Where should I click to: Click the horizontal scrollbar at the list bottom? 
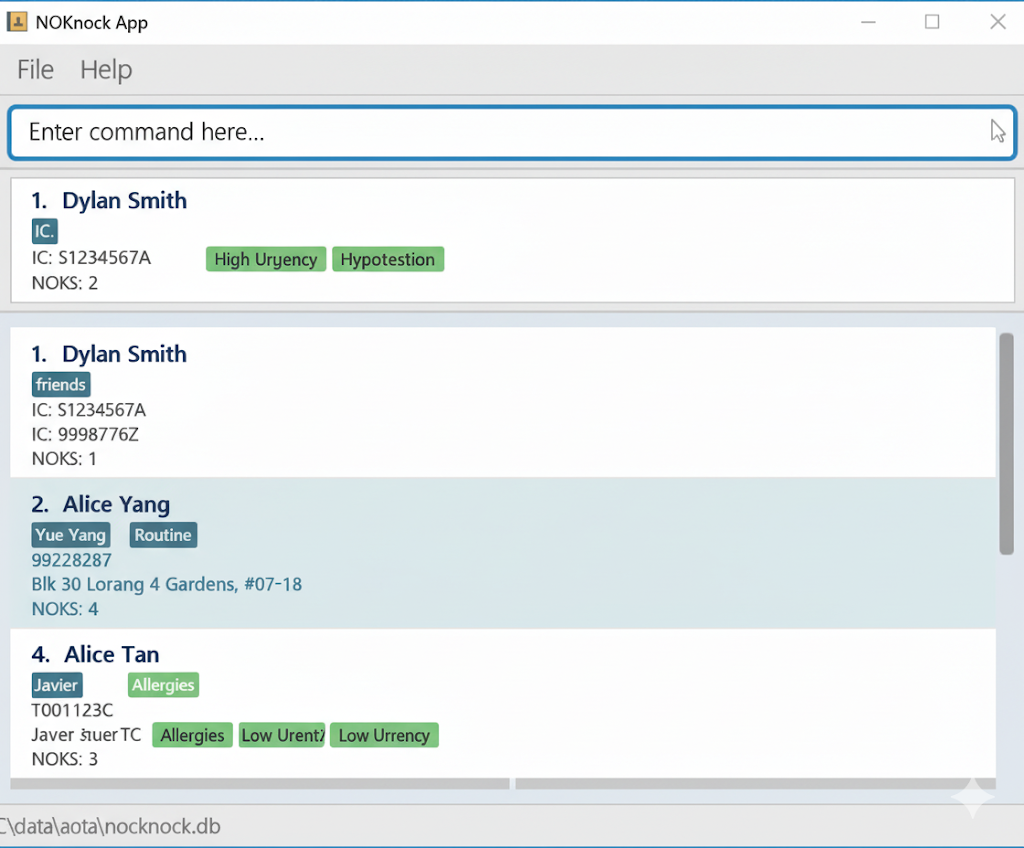260,784
